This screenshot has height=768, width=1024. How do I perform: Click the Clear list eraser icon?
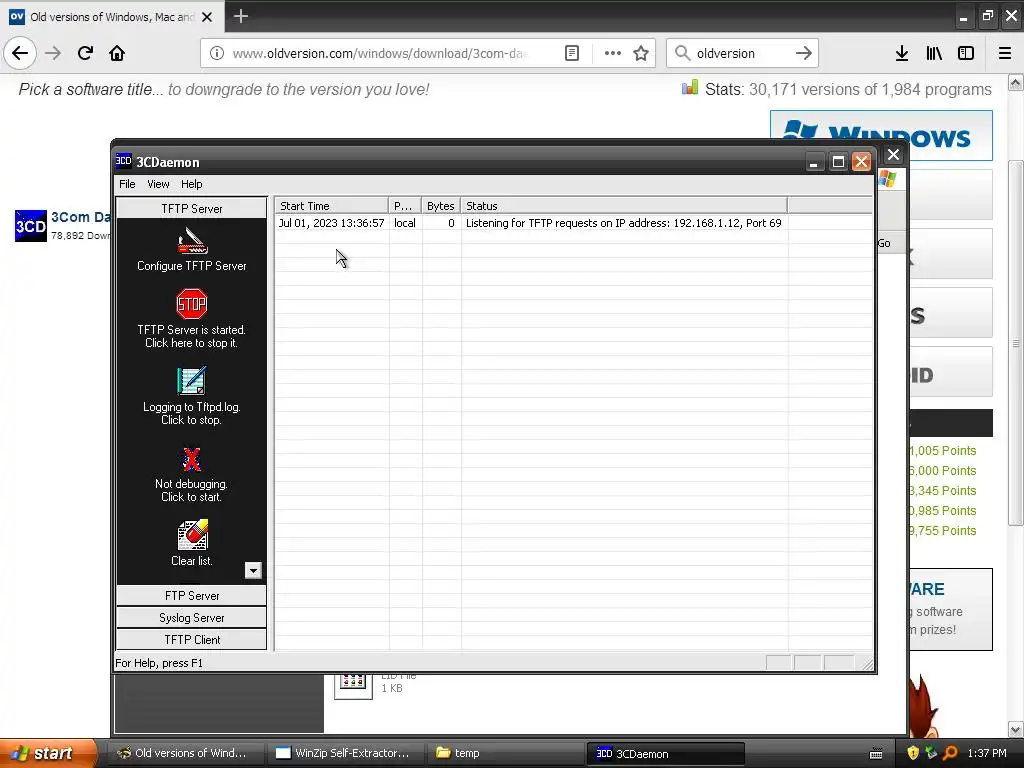pyautogui.click(x=193, y=535)
